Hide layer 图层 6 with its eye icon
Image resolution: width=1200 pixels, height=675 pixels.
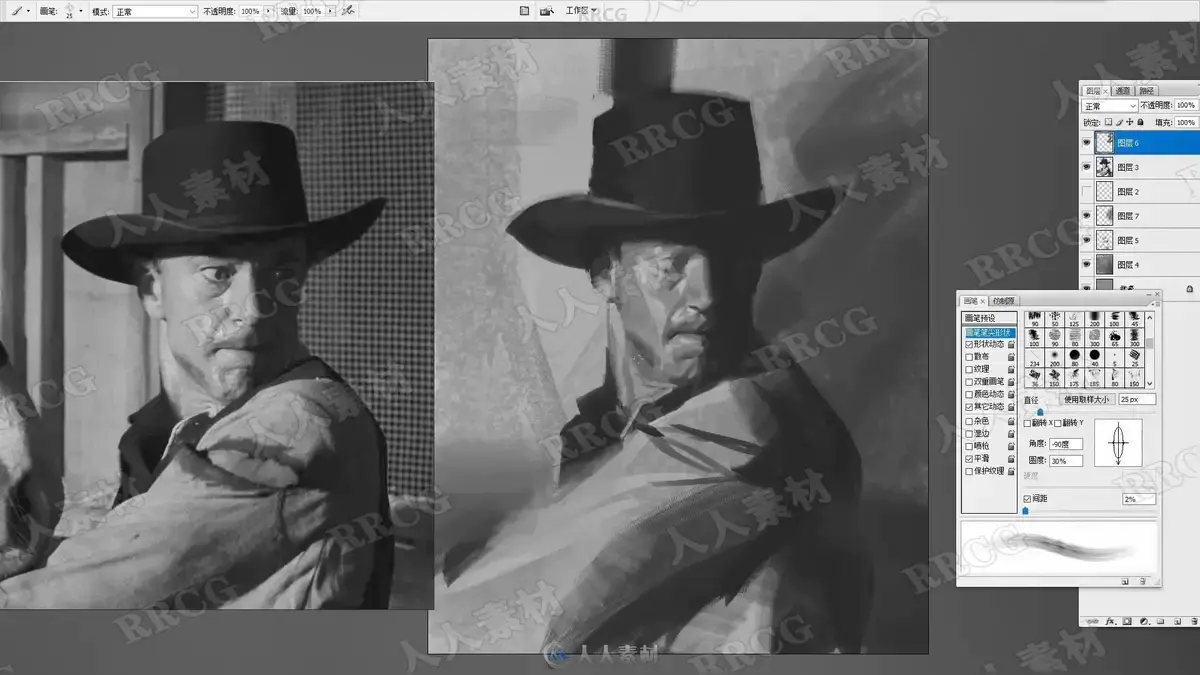tap(1088, 143)
